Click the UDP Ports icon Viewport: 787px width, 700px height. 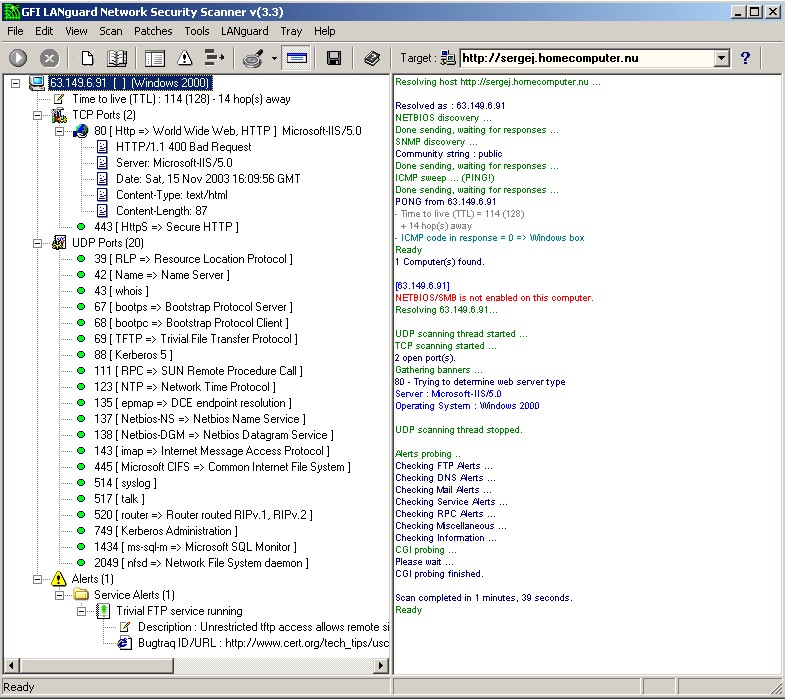click(x=59, y=243)
